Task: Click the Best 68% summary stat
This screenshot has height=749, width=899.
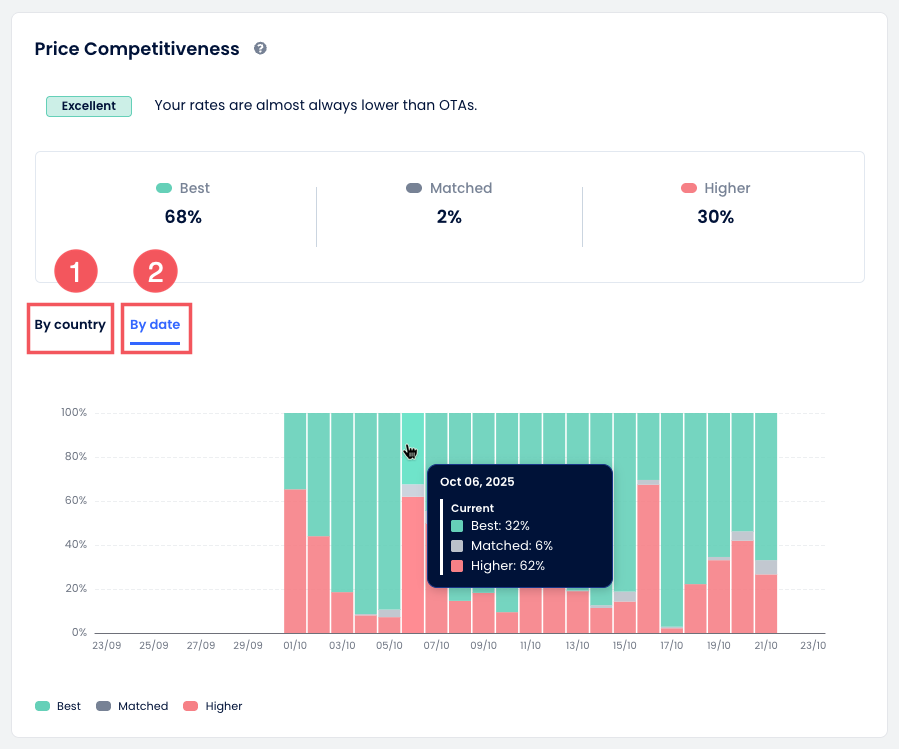Action: 183,202
